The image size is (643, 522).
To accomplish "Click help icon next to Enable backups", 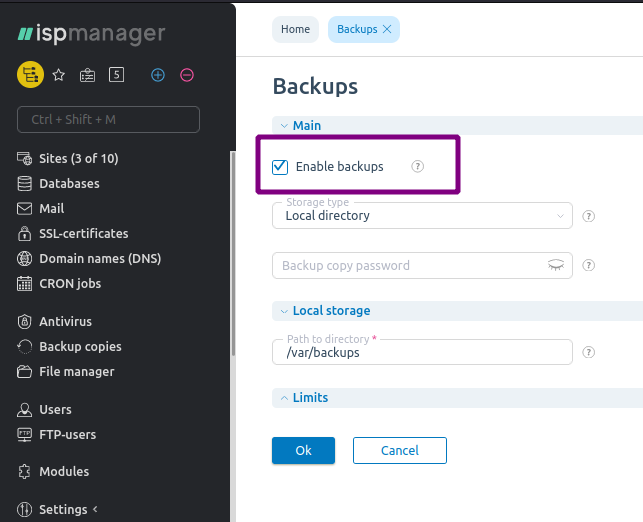I will (417, 166).
